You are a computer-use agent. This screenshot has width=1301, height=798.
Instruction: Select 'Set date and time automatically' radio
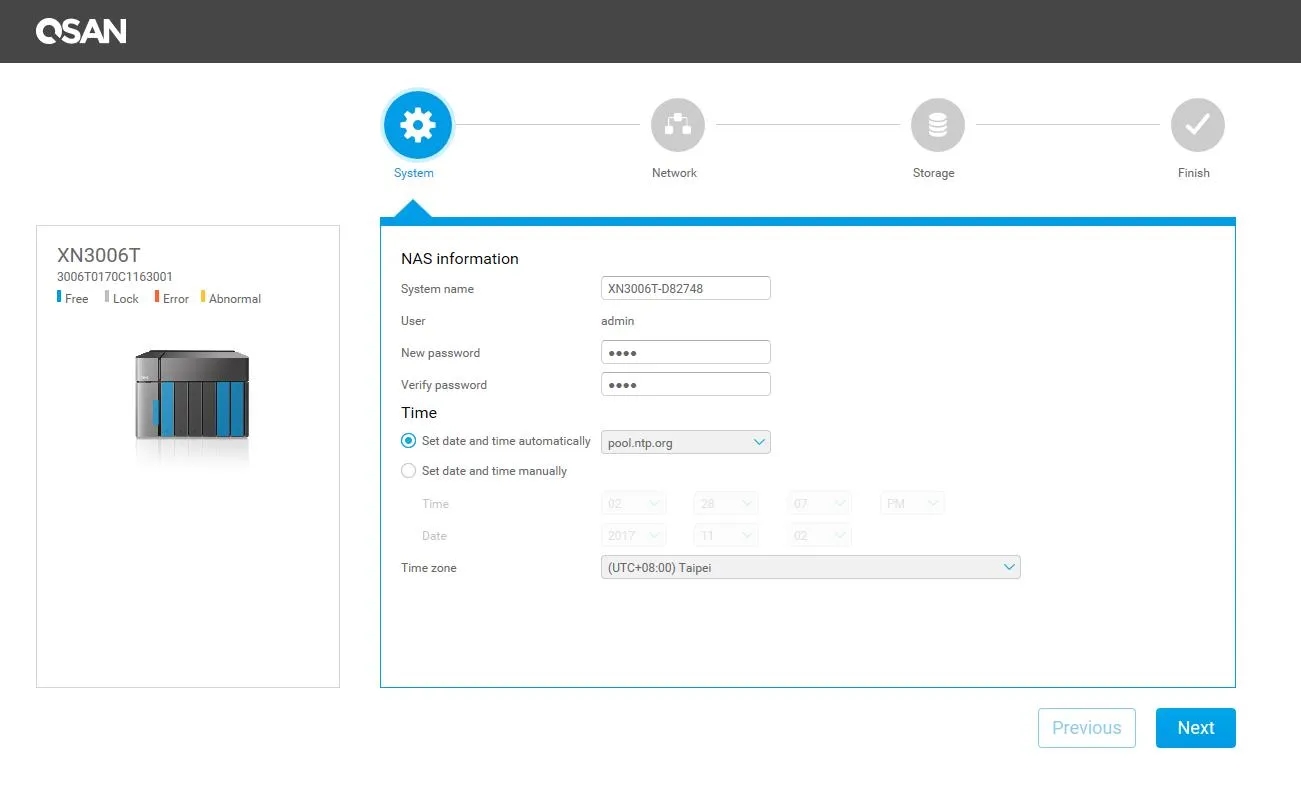[x=408, y=441]
